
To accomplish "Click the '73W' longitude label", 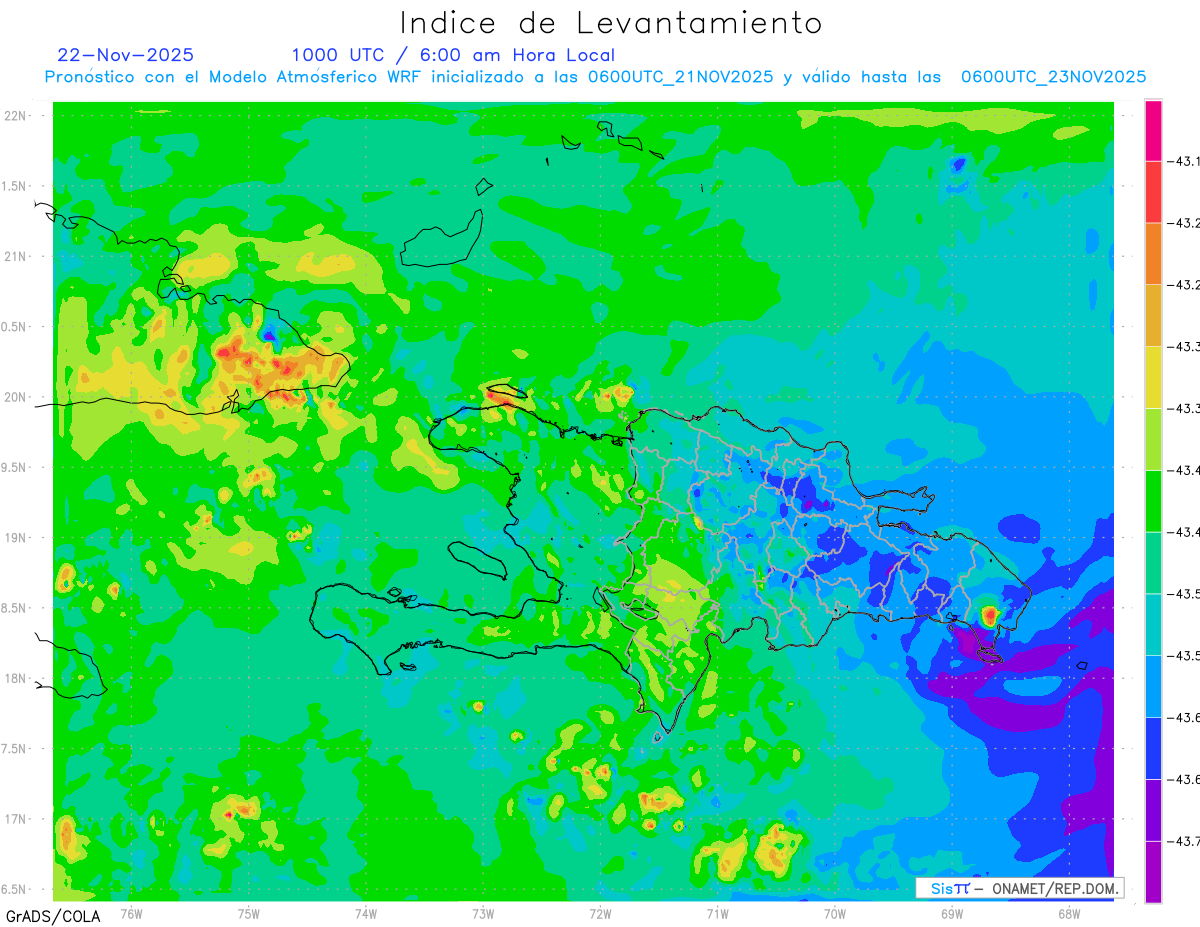I will pyautogui.click(x=483, y=913).
